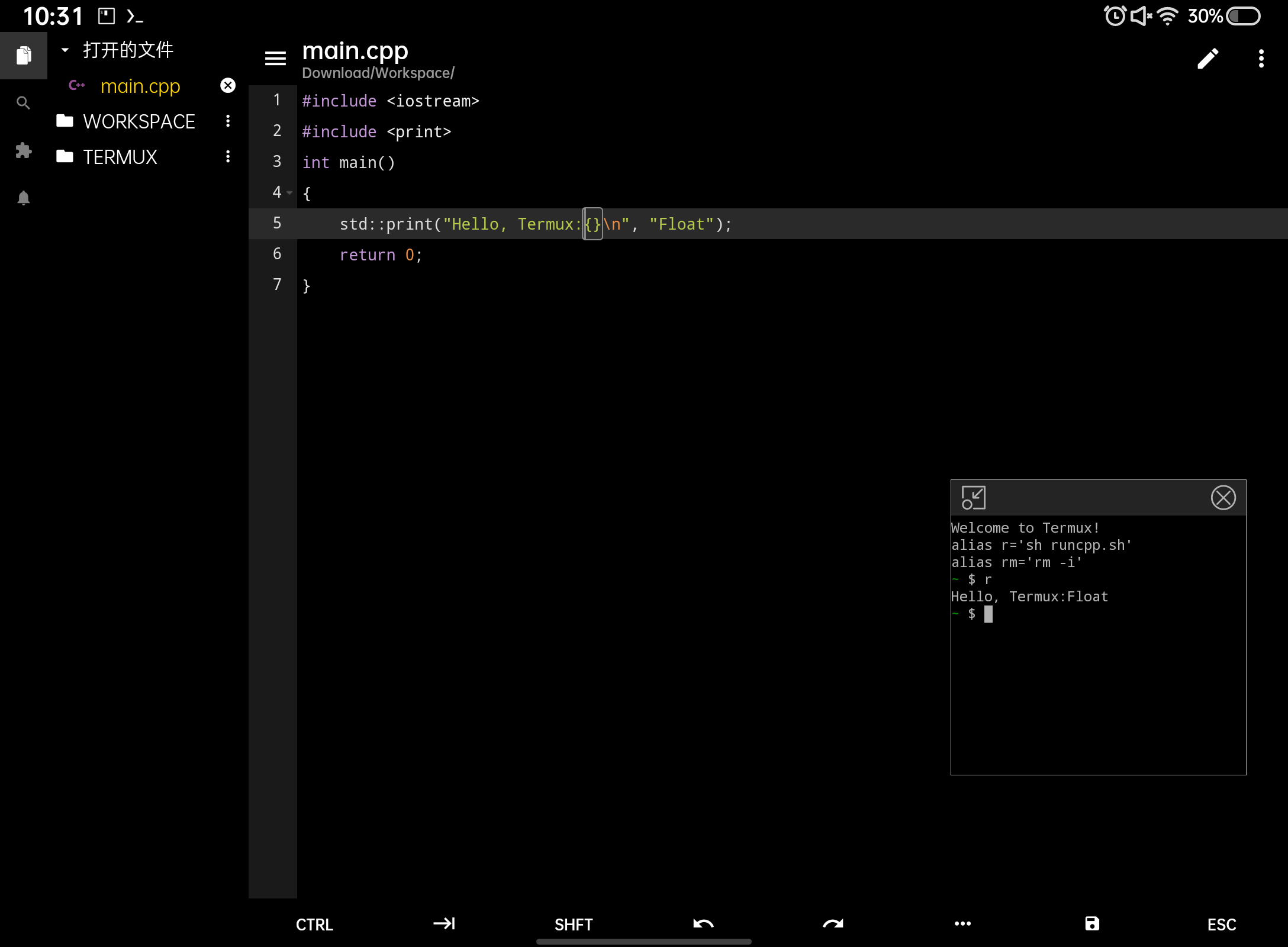1288x947 pixels.
Task: Fold code block at line 4
Action: (289, 193)
